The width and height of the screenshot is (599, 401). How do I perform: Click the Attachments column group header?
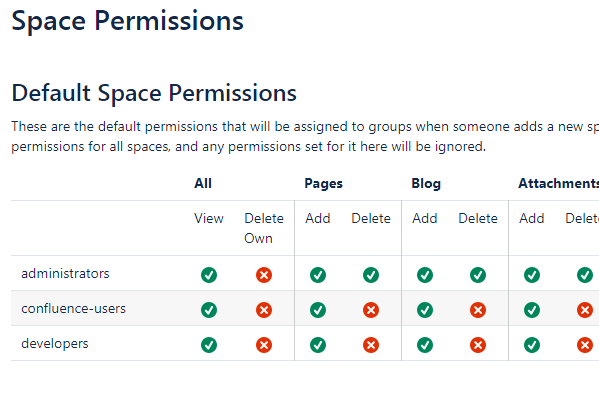559,183
